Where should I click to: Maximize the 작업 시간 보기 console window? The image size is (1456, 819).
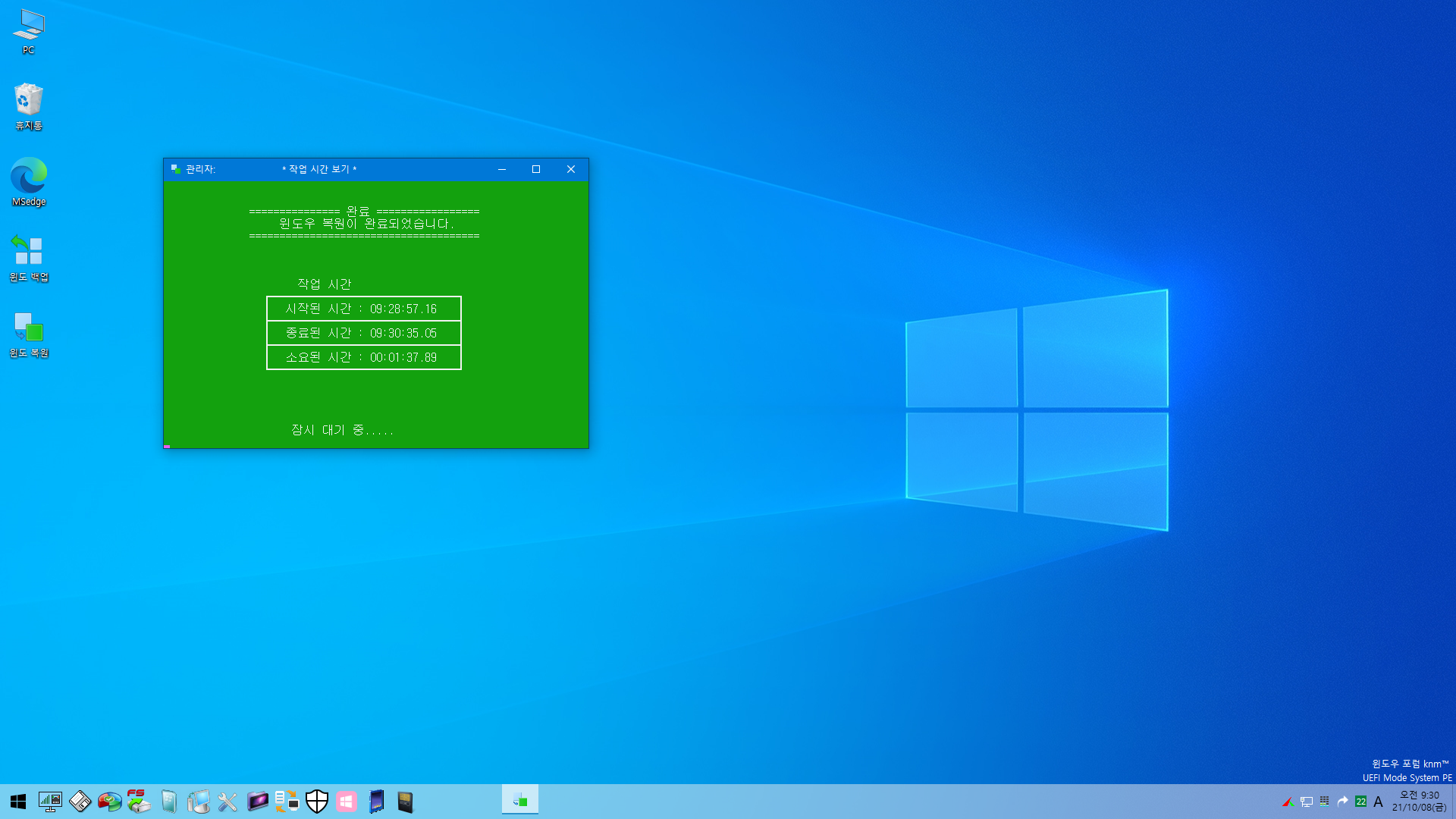click(536, 169)
